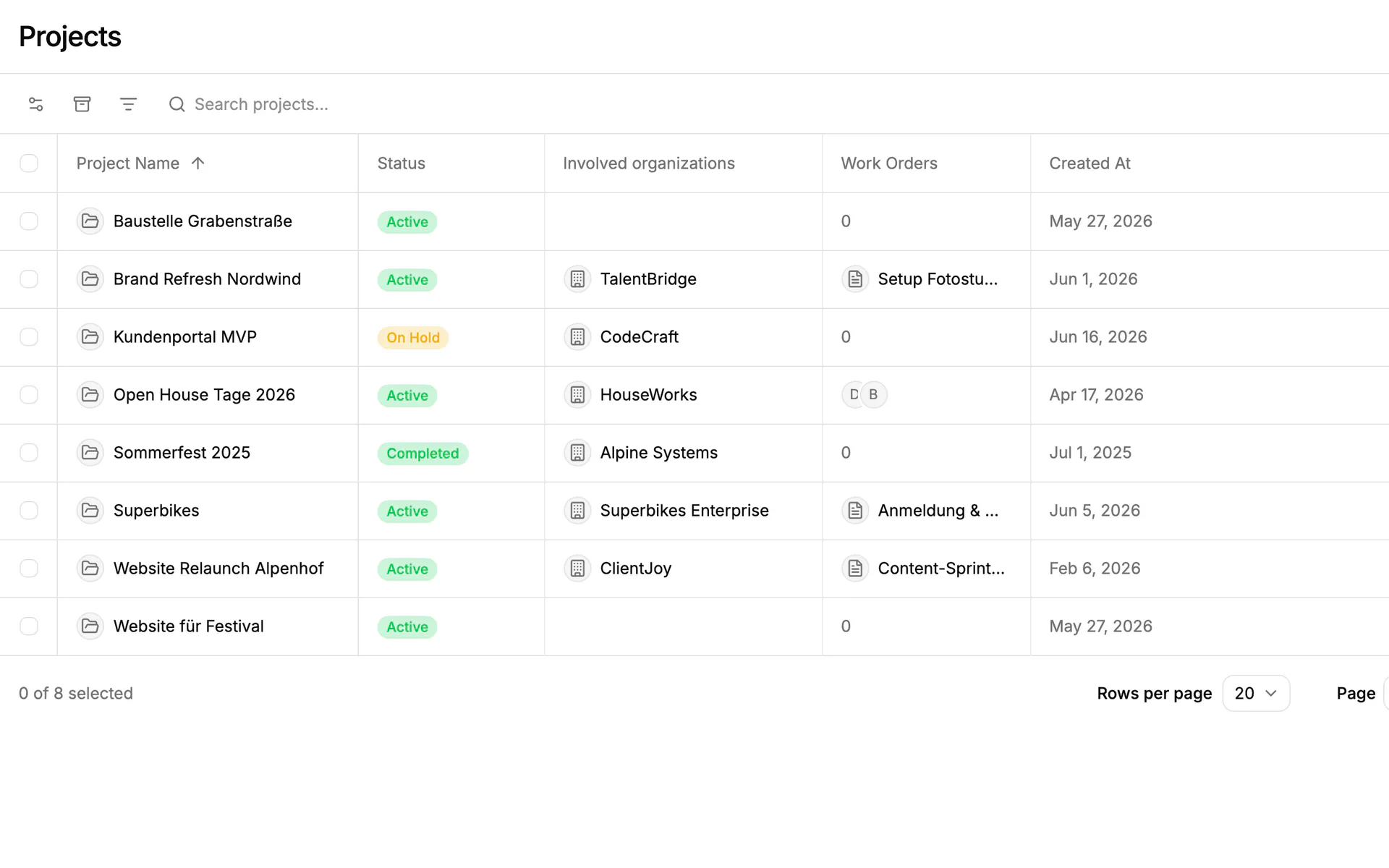This screenshot has height=868, width=1389.
Task: Click the building icon next to CodeCraft
Action: coord(577,336)
